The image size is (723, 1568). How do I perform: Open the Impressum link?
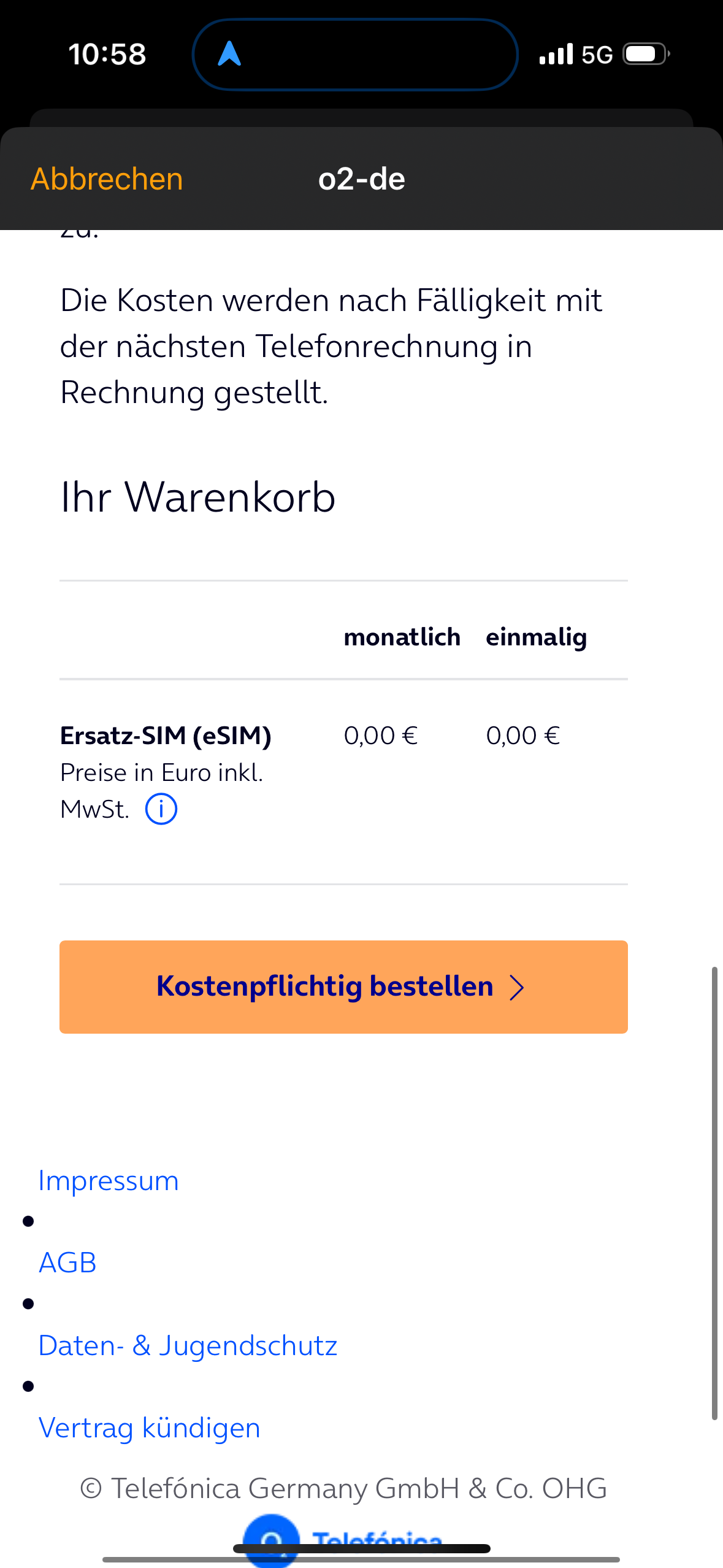tap(109, 1181)
